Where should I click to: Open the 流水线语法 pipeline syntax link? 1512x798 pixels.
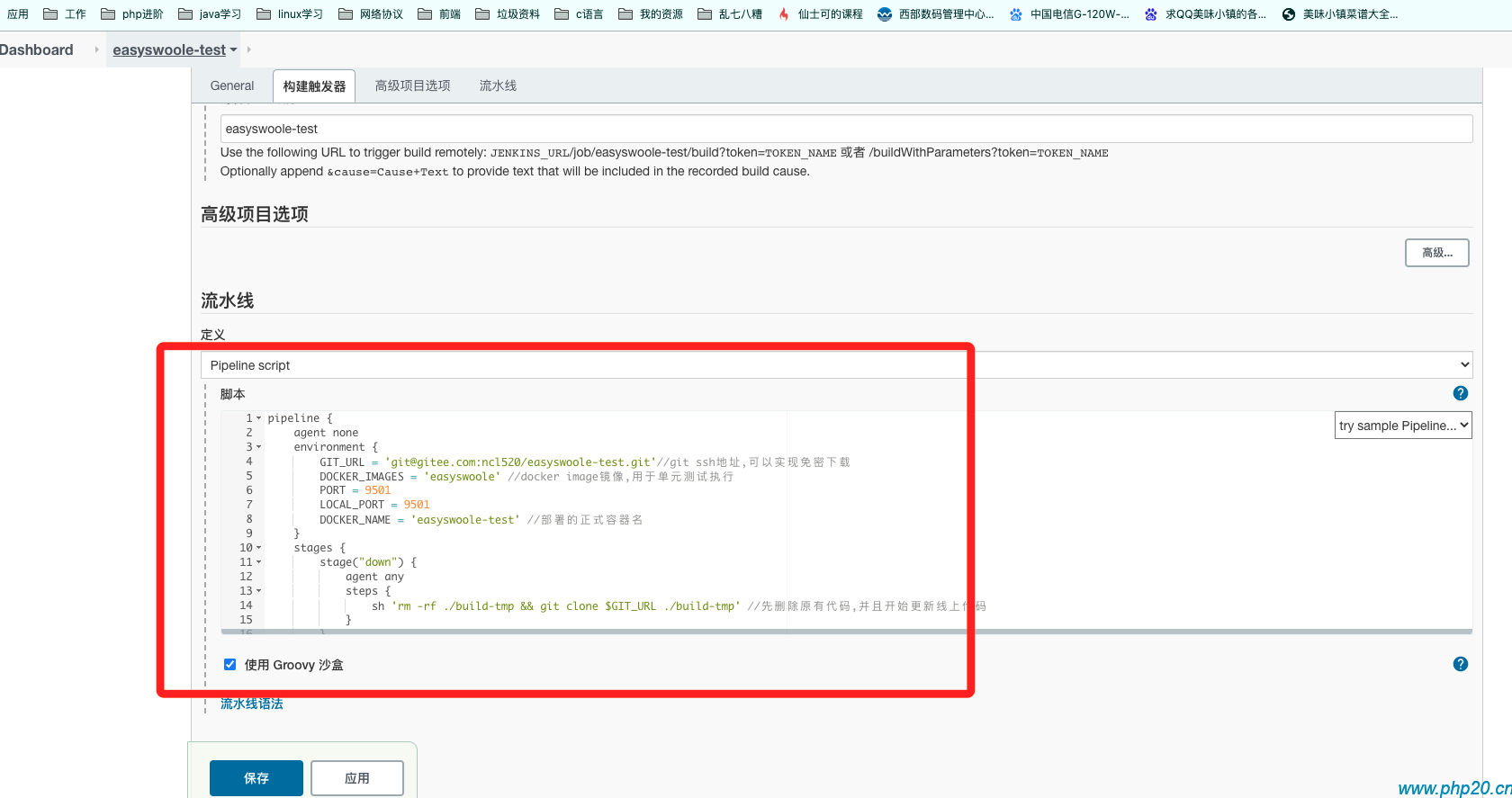click(252, 704)
